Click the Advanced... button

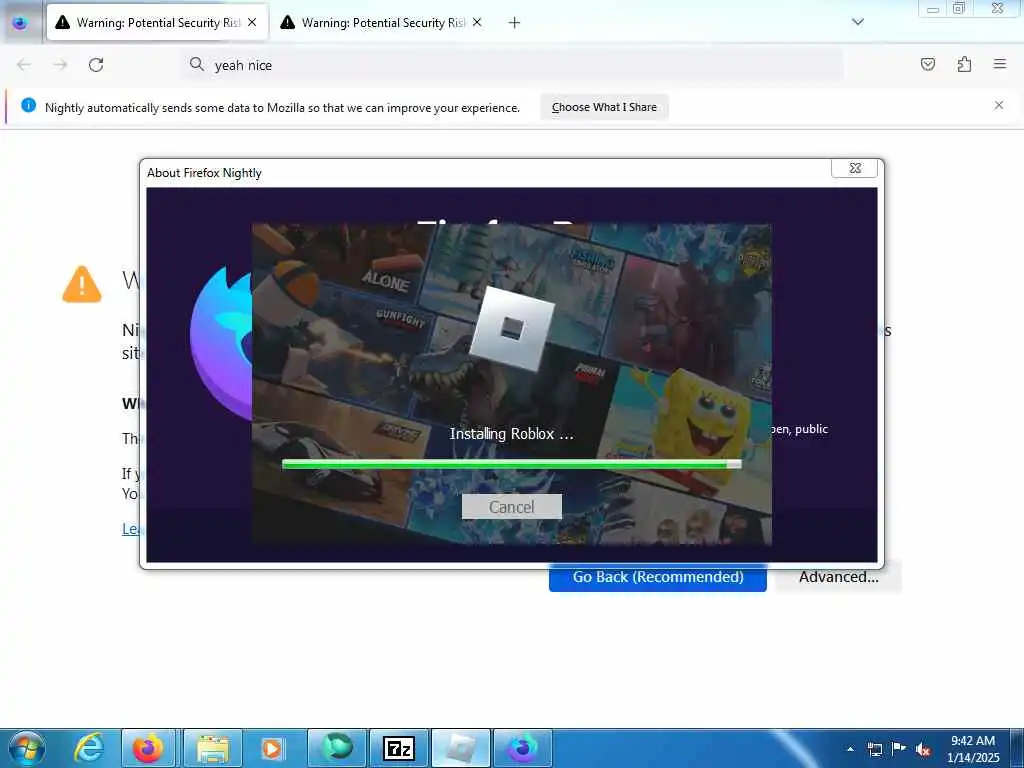tap(839, 577)
